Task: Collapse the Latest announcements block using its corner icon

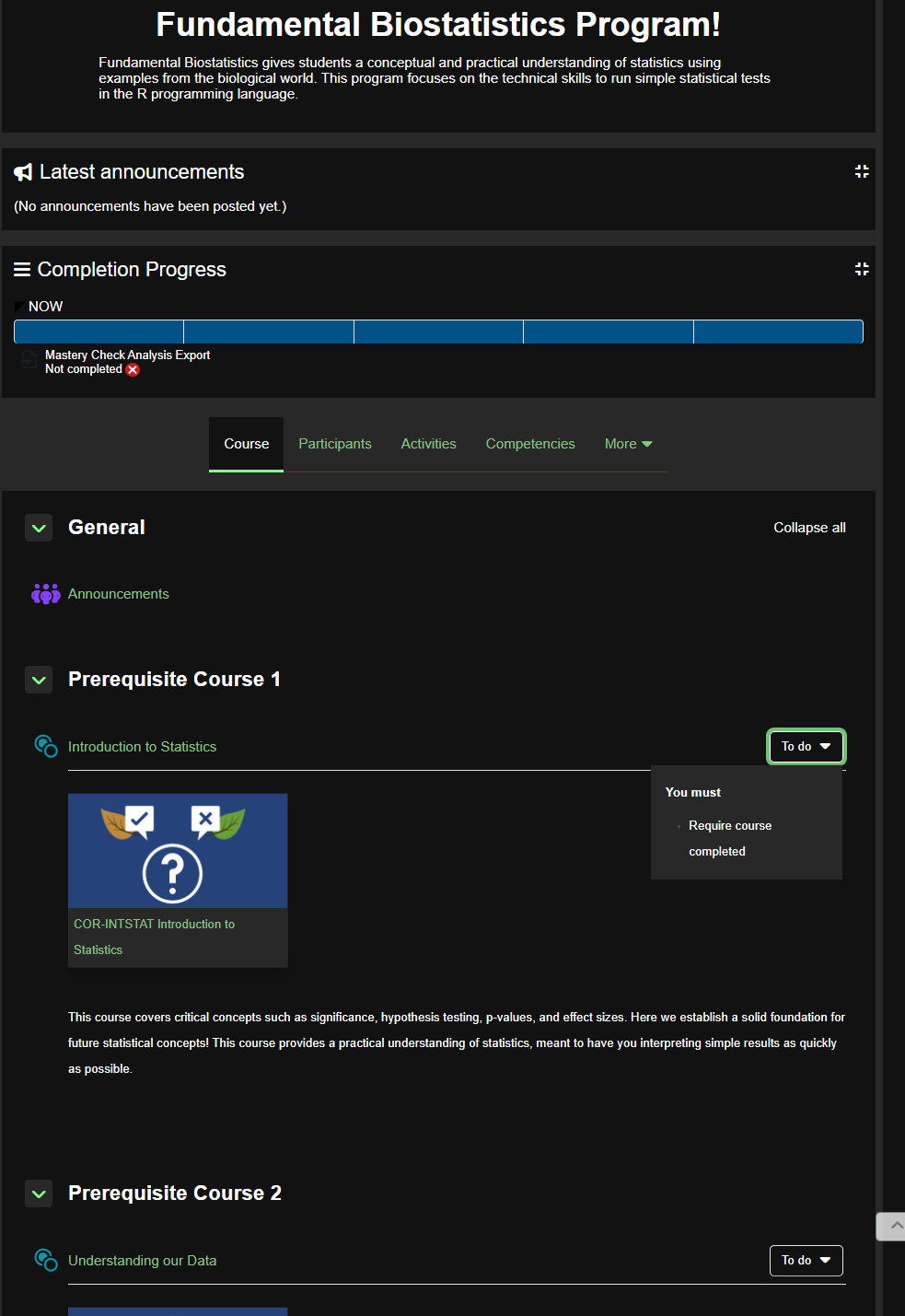Action: [861, 171]
